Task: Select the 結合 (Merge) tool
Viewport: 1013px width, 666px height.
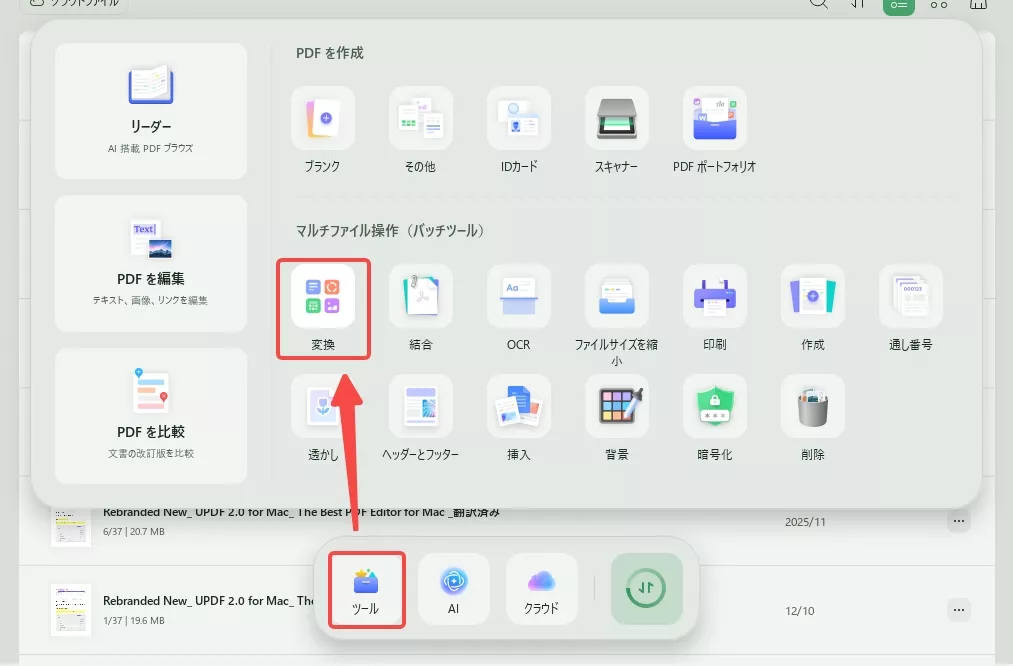Action: [420, 308]
